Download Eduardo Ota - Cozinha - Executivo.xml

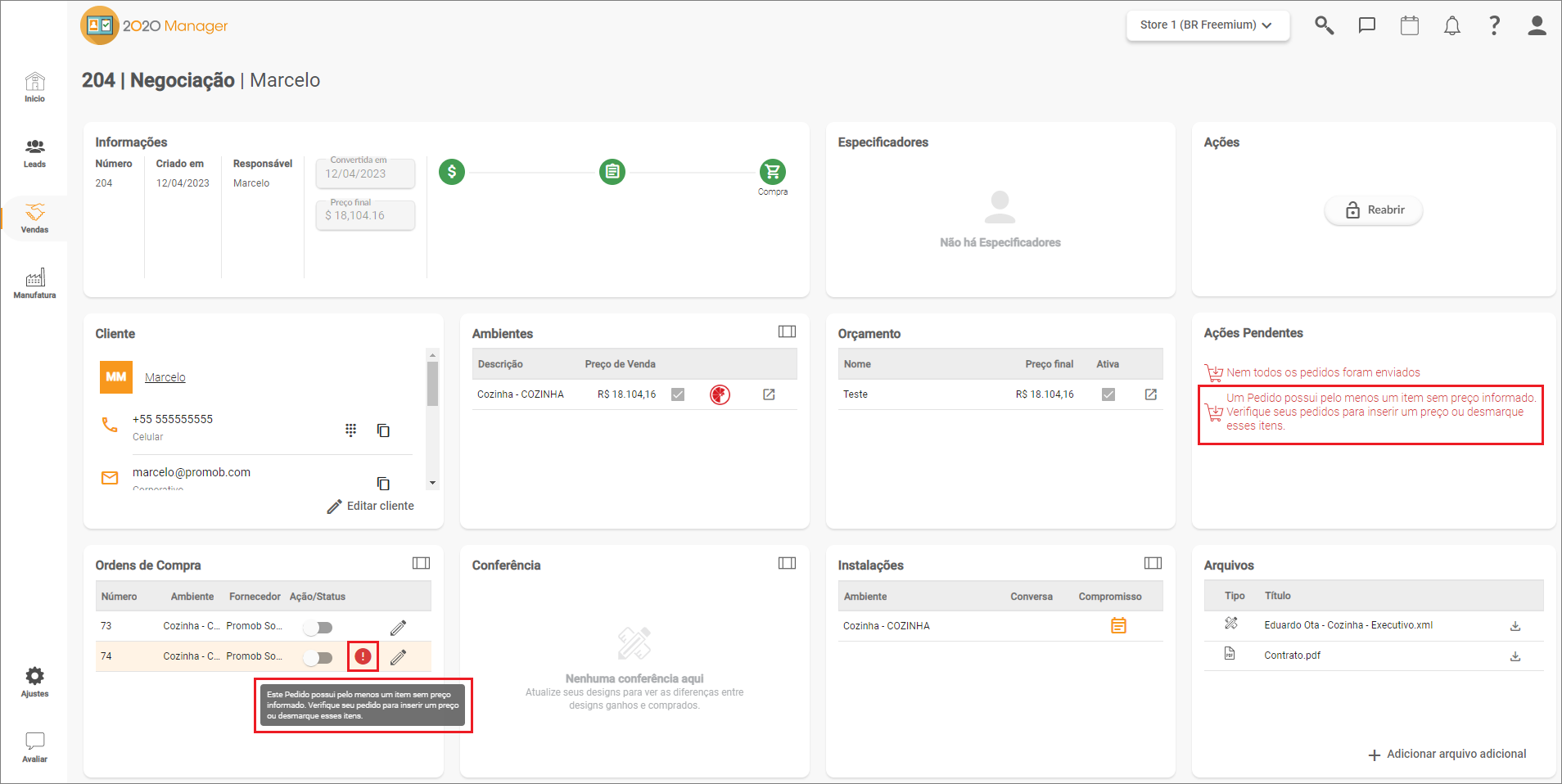tap(1515, 626)
